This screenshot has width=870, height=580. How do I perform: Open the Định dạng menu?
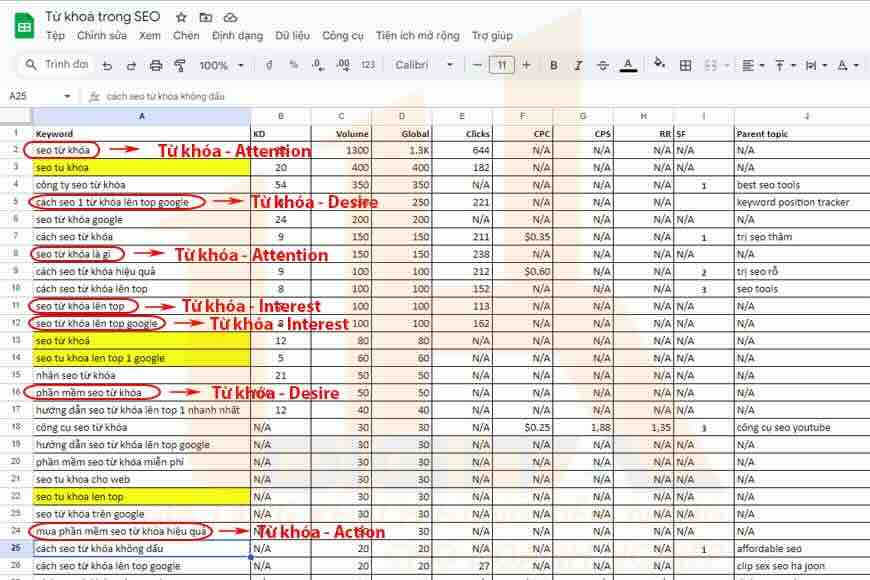[x=237, y=36]
